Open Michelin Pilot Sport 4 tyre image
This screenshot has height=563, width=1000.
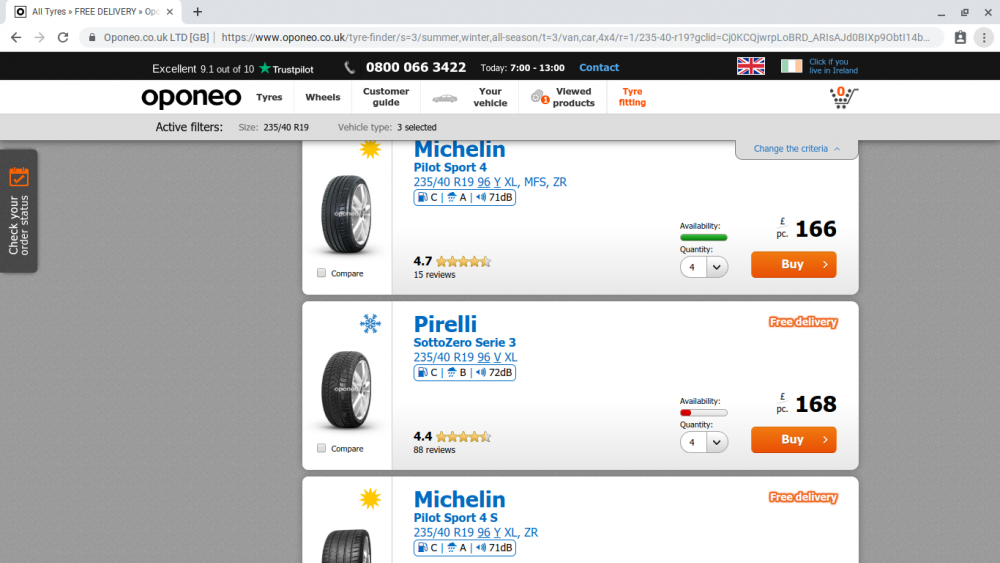(346, 215)
